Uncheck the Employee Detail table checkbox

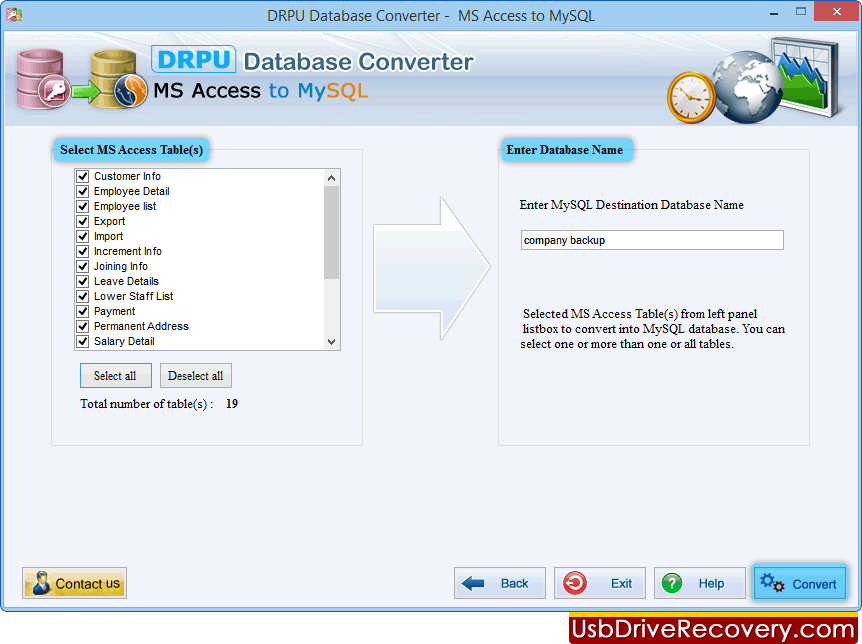point(82,191)
